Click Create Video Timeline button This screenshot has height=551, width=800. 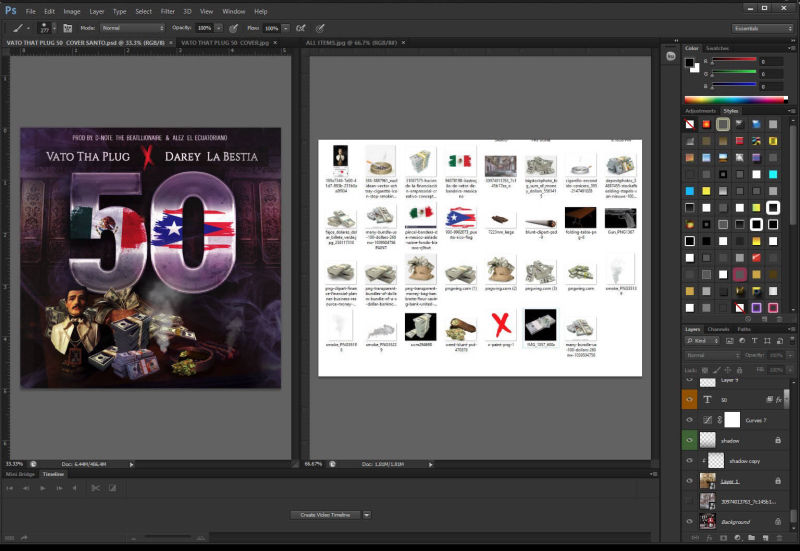click(x=326, y=515)
